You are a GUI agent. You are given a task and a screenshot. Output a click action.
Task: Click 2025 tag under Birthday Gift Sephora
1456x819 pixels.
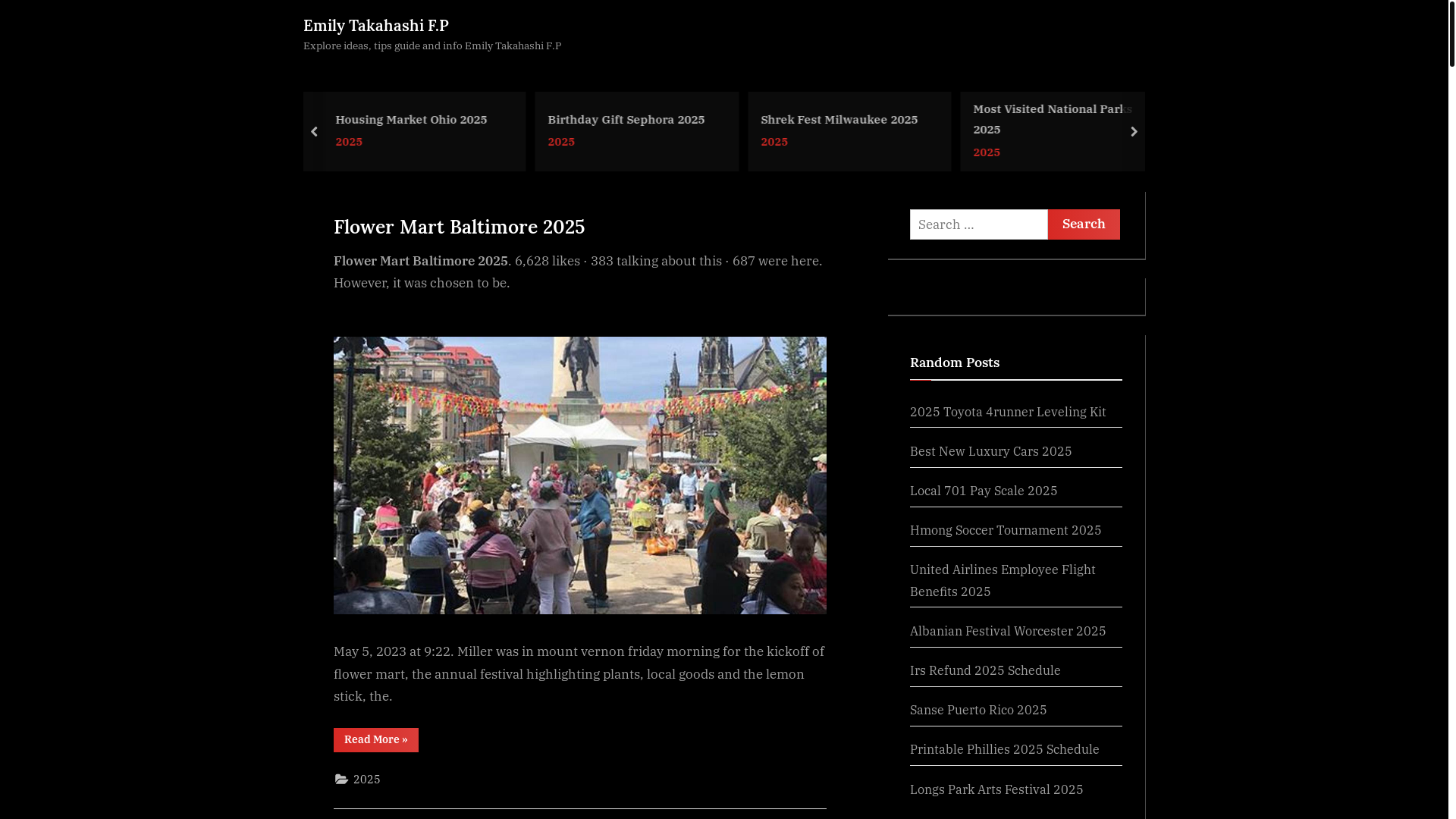561,142
